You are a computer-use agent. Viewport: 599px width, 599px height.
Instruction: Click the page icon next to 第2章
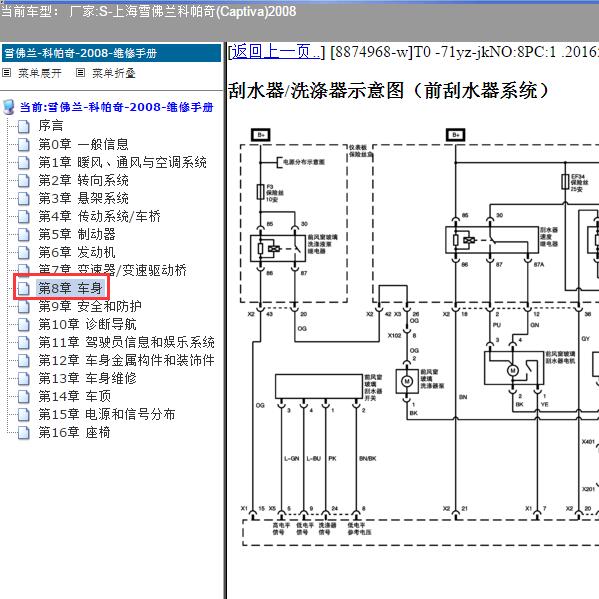(24, 181)
